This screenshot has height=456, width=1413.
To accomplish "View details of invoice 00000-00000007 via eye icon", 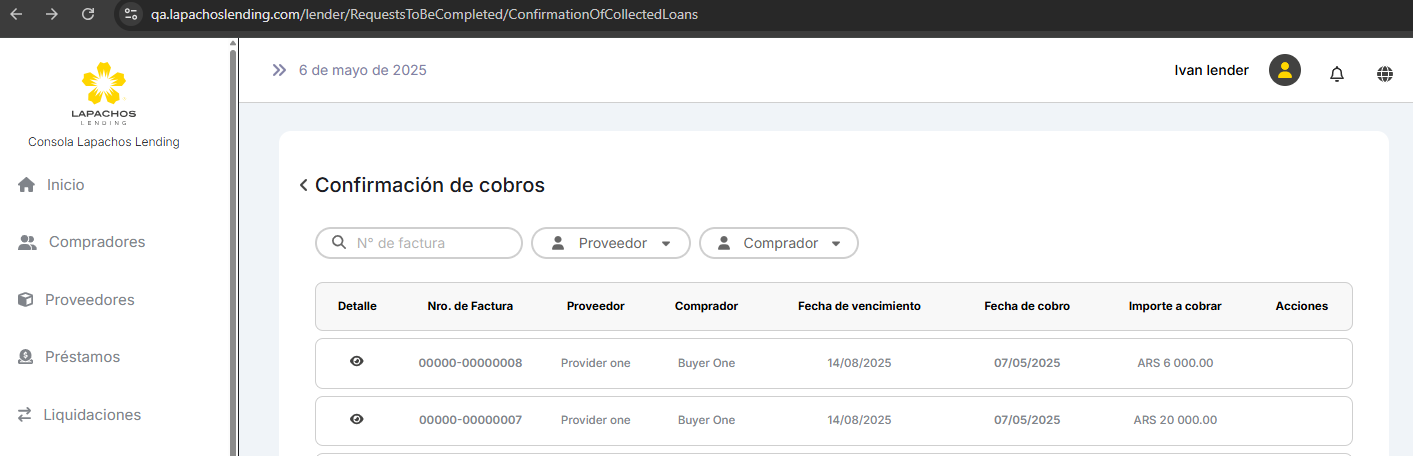I will 357,419.
